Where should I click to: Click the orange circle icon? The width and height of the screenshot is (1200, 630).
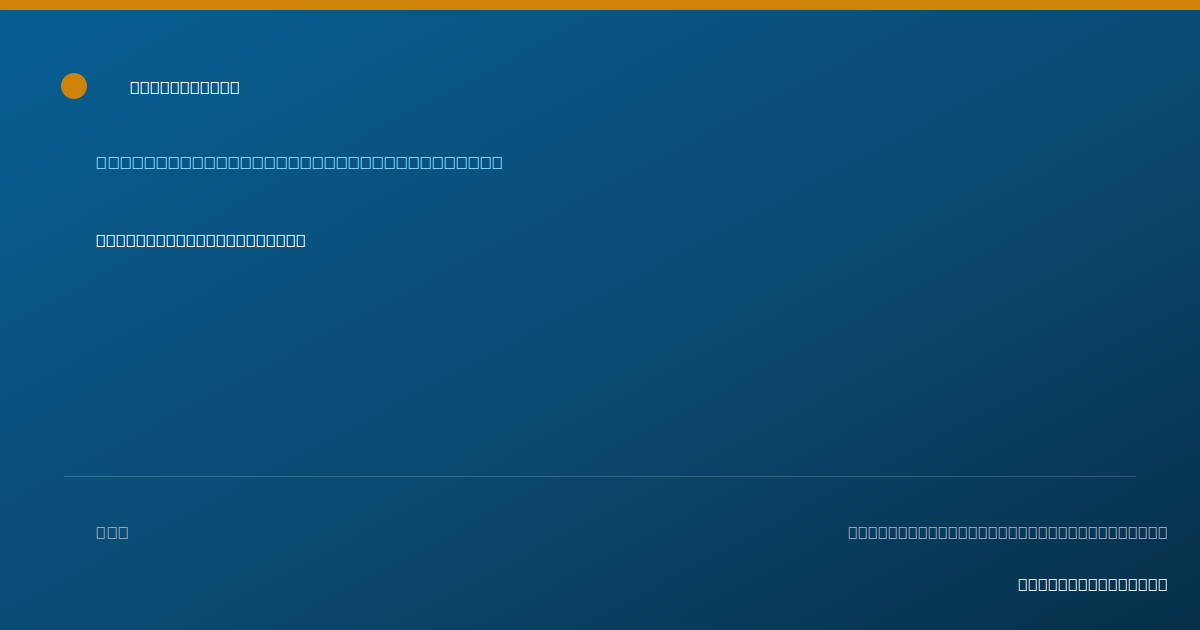click(74, 86)
